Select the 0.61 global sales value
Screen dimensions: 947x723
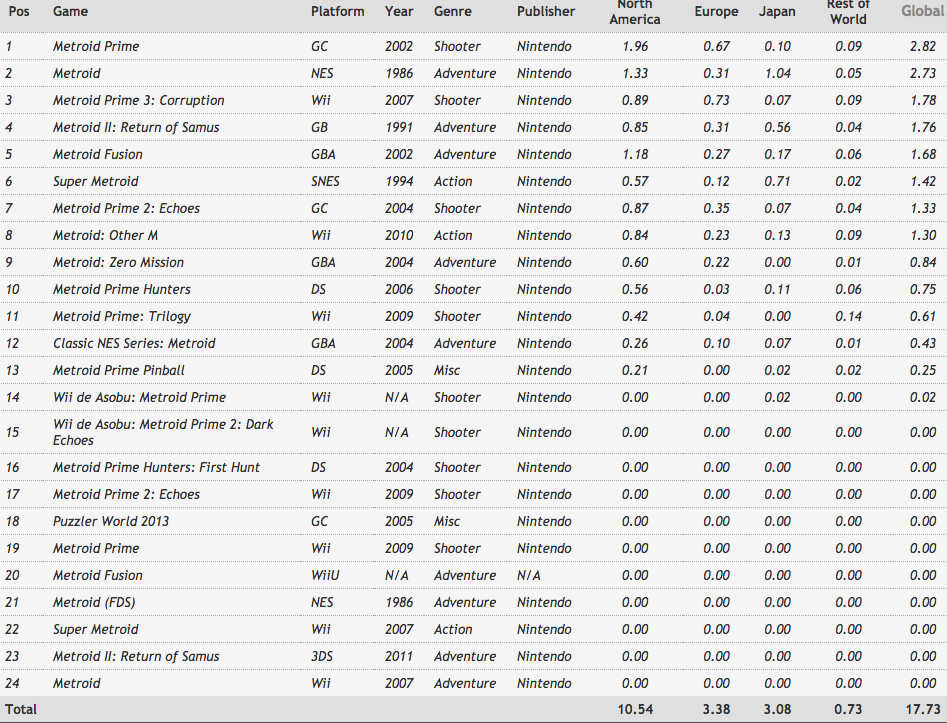[923, 317]
